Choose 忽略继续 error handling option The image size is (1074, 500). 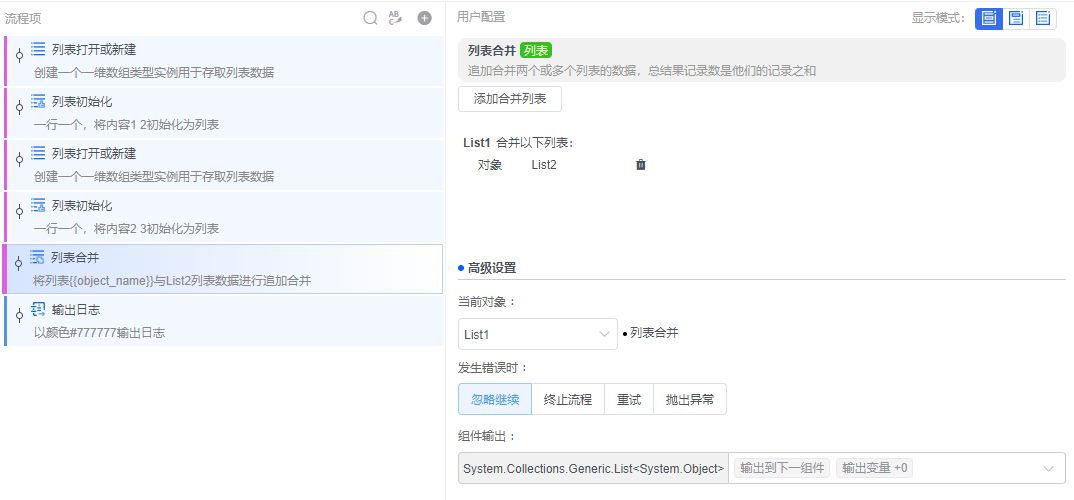click(495, 399)
